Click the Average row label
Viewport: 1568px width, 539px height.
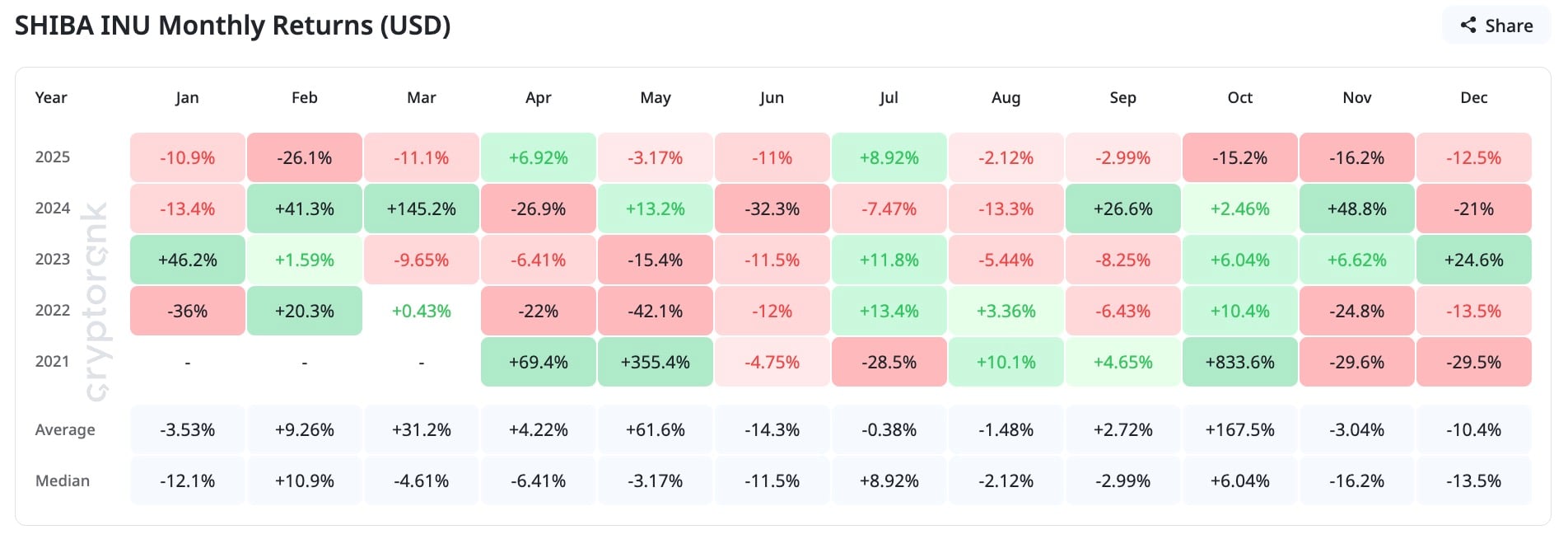(x=65, y=429)
